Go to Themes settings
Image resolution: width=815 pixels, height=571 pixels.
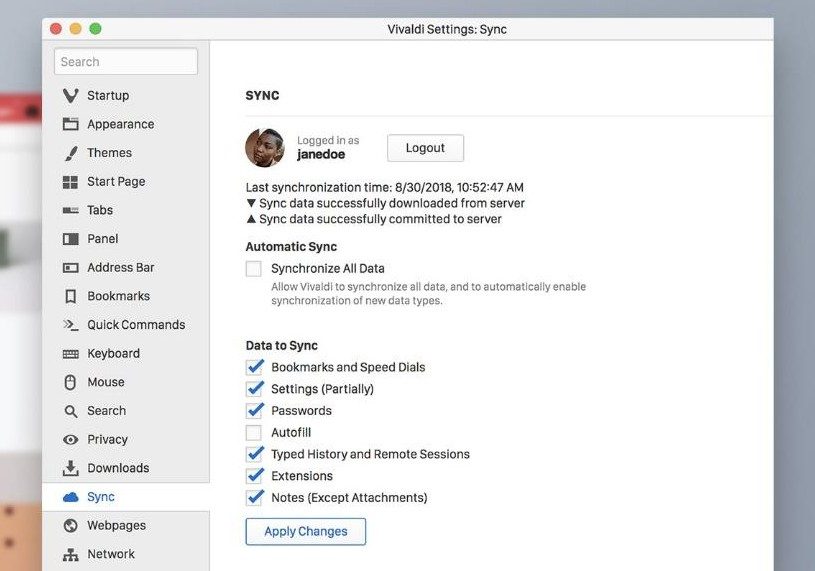coord(126,153)
